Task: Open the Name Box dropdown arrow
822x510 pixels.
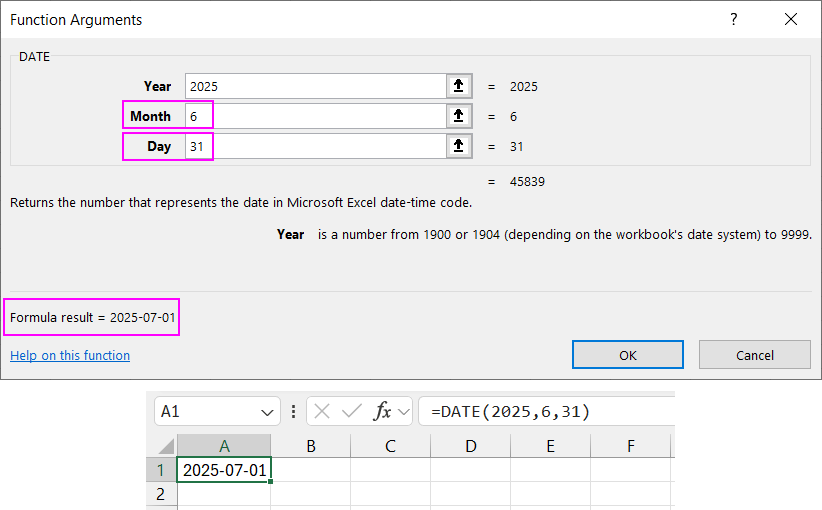Action: tap(267, 411)
